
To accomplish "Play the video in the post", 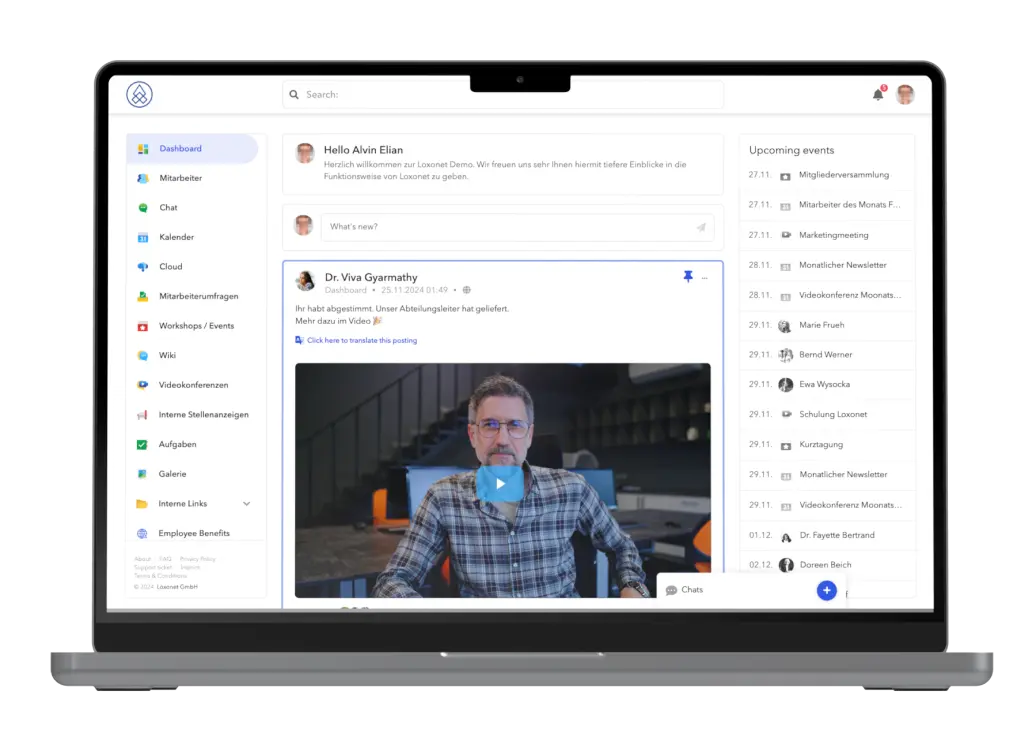I will coord(501,484).
